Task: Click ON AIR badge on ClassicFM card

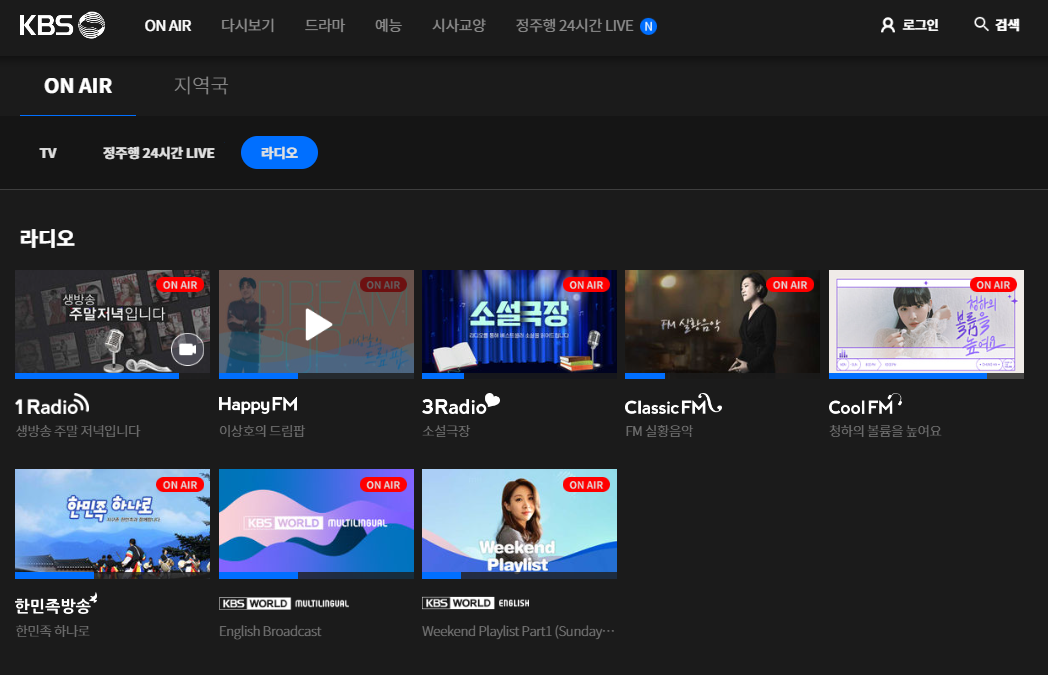Action: (790, 285)
